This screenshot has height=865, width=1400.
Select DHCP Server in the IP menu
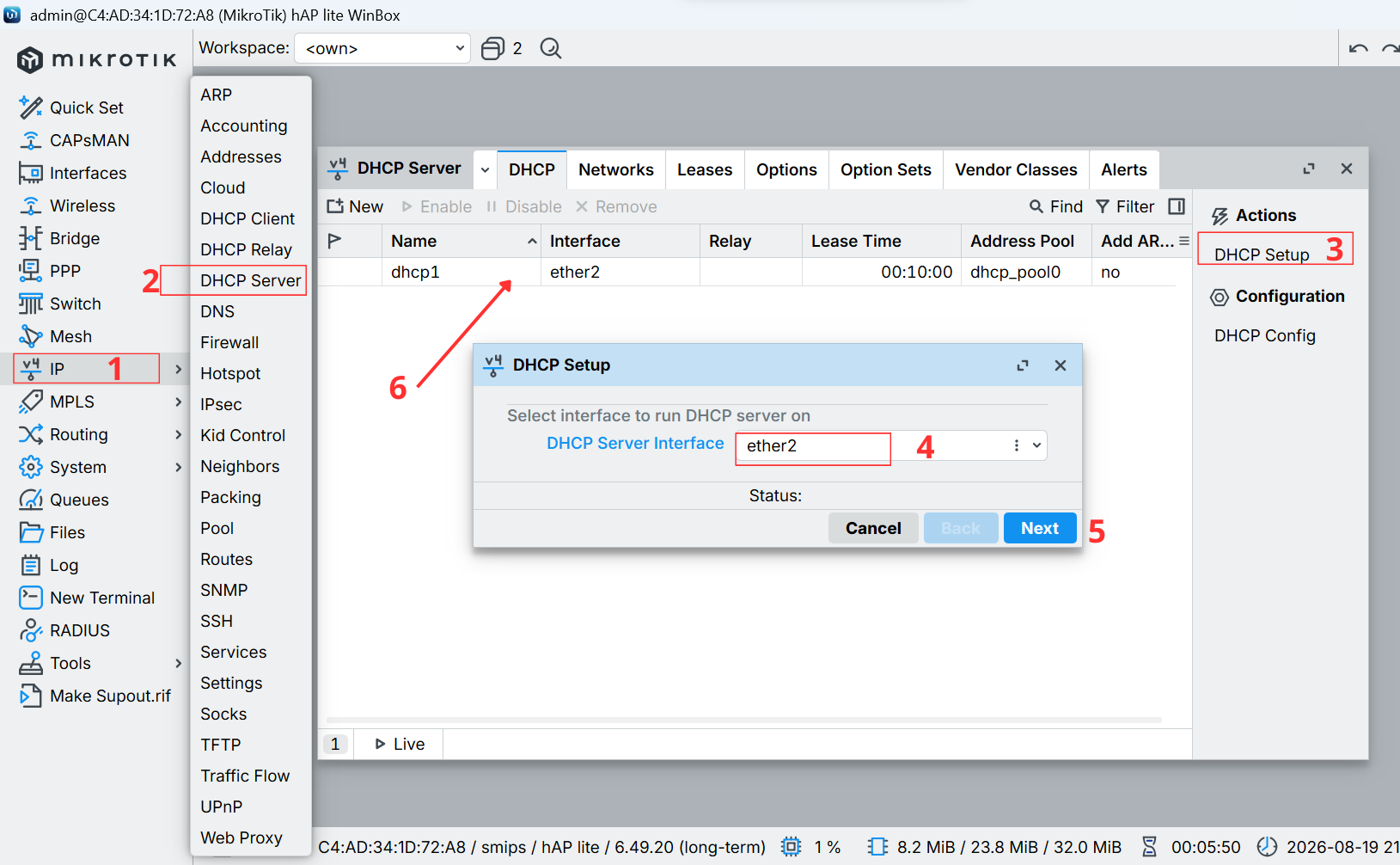[250, 280]
